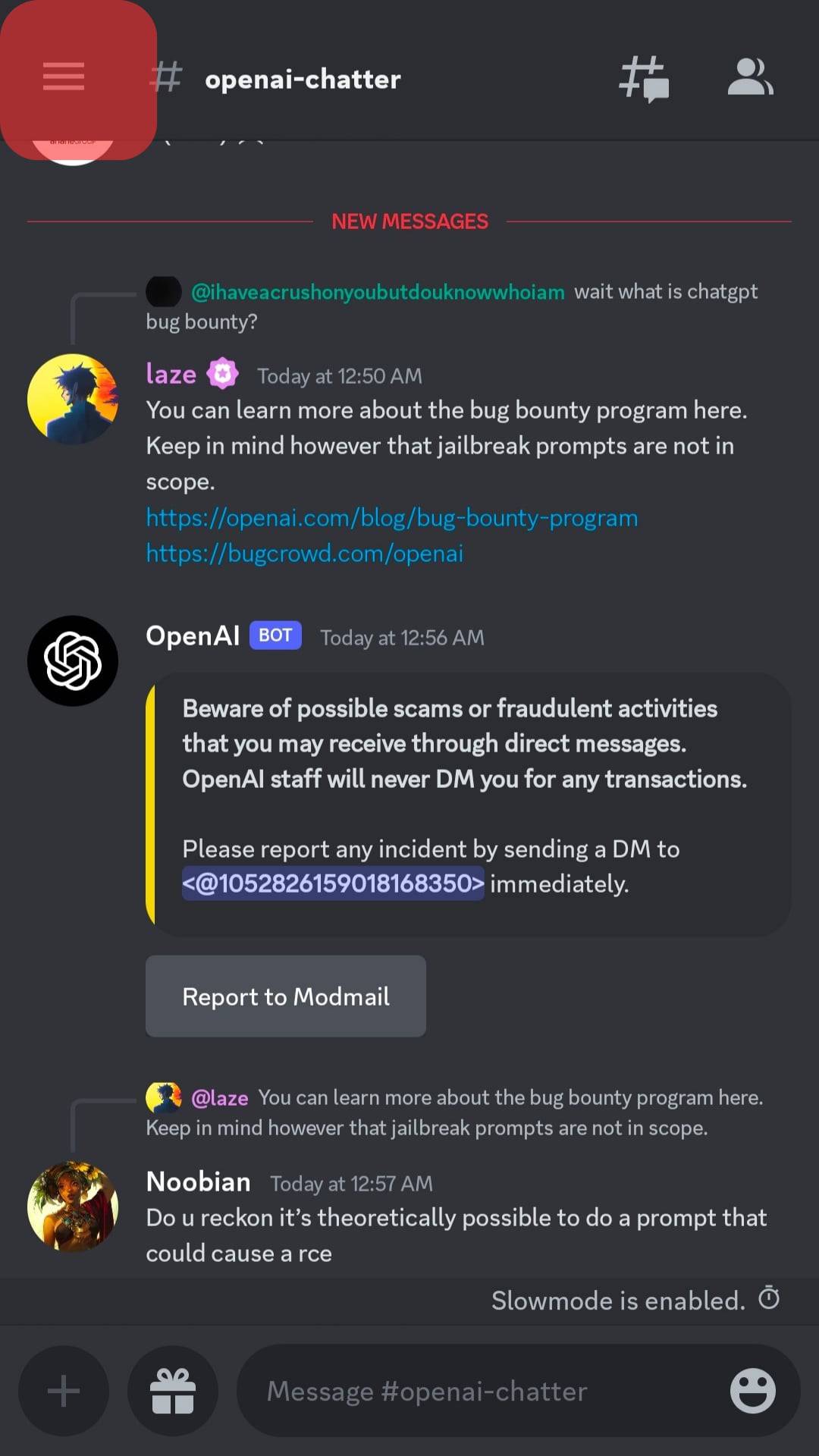Tap the slowmode timer icon
Image resolution: width=819 pixels, height=1456 pixels.
click(x=769, y=1298)
